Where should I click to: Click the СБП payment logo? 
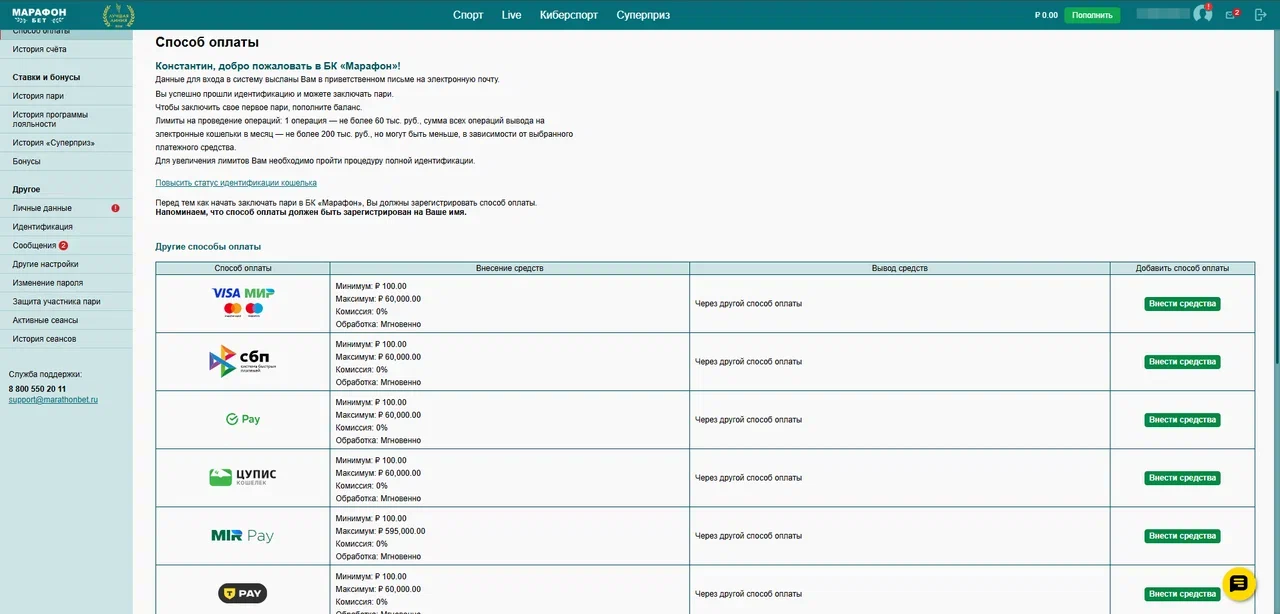(x=241, y=361)
